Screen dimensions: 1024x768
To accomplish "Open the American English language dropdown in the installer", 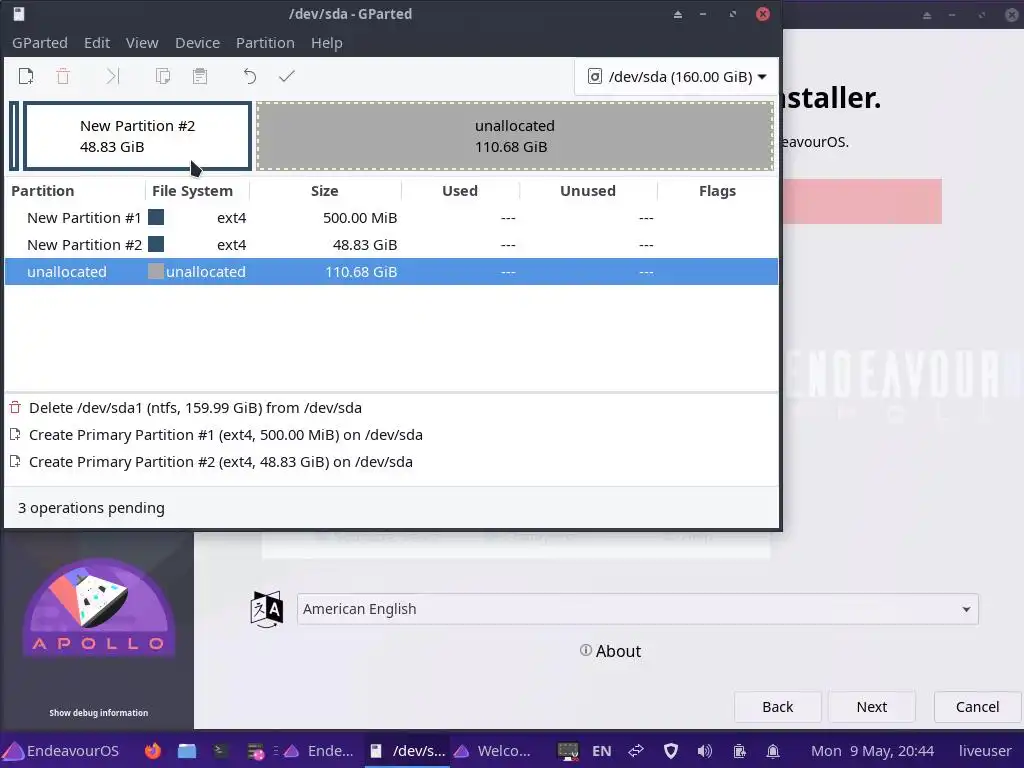I will pos(637,609).
